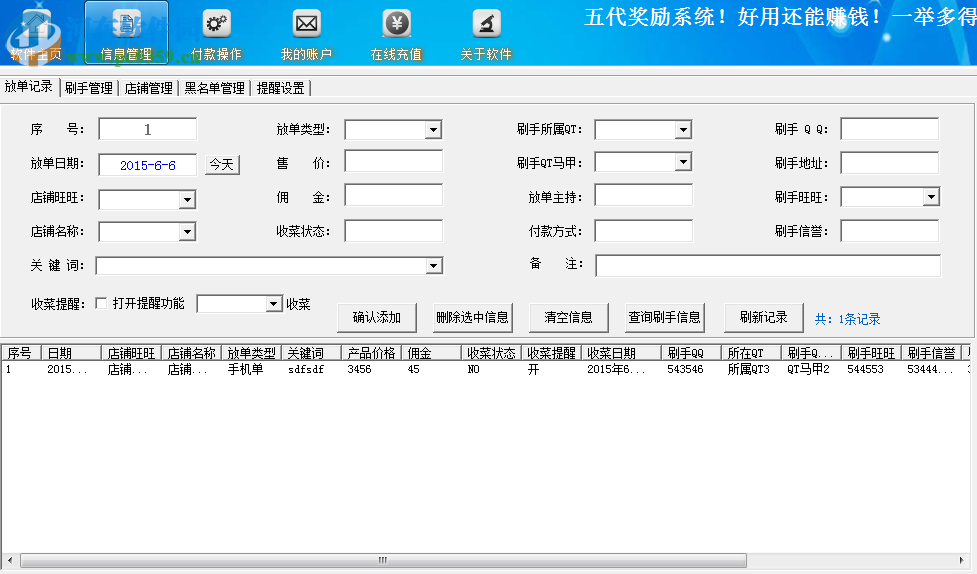Viewport: 977px width, 574px height.
Task: Click the 所在QT column header
Action: 751,353
